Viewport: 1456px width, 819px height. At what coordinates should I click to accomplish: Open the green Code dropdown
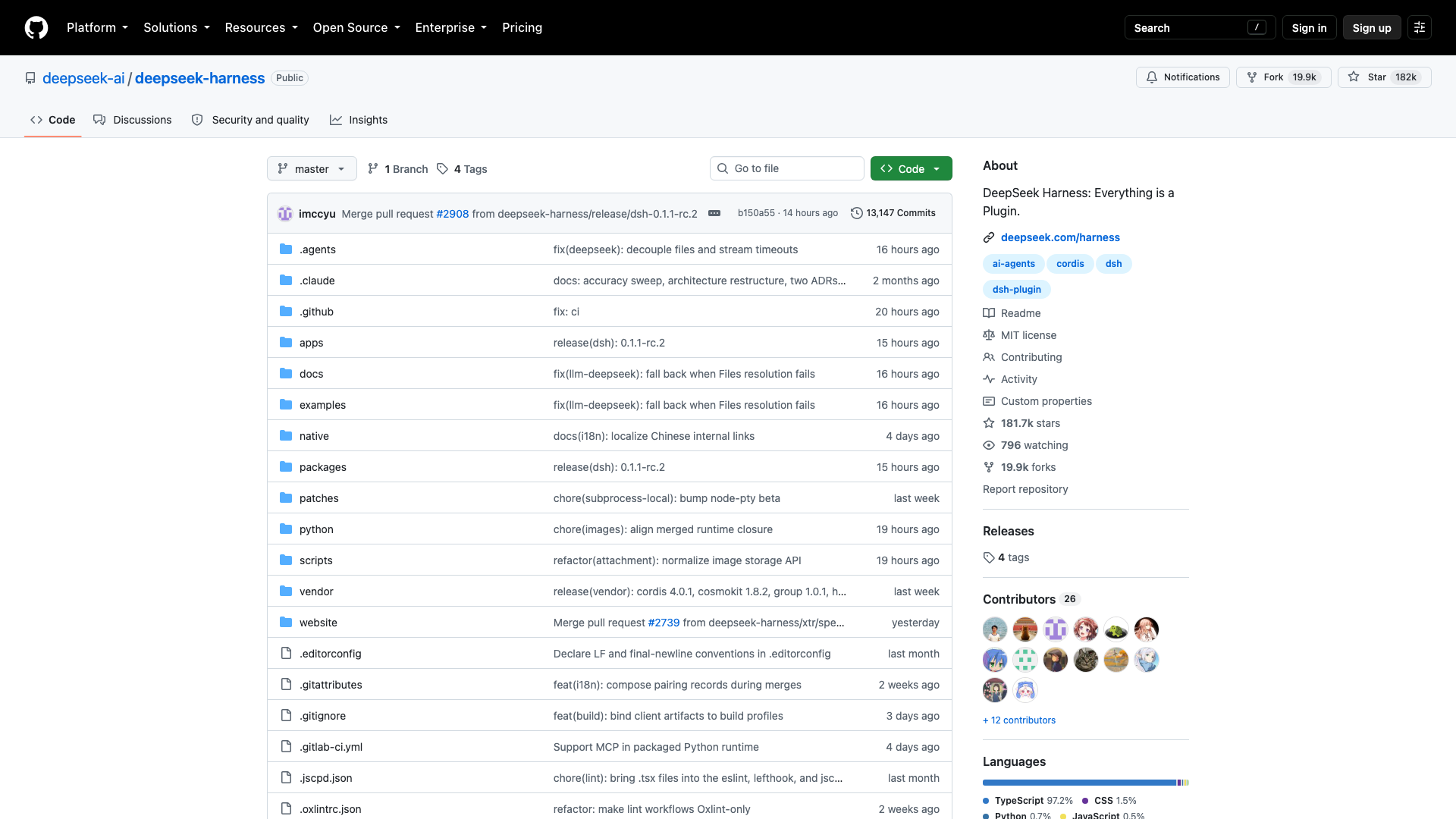911,168
